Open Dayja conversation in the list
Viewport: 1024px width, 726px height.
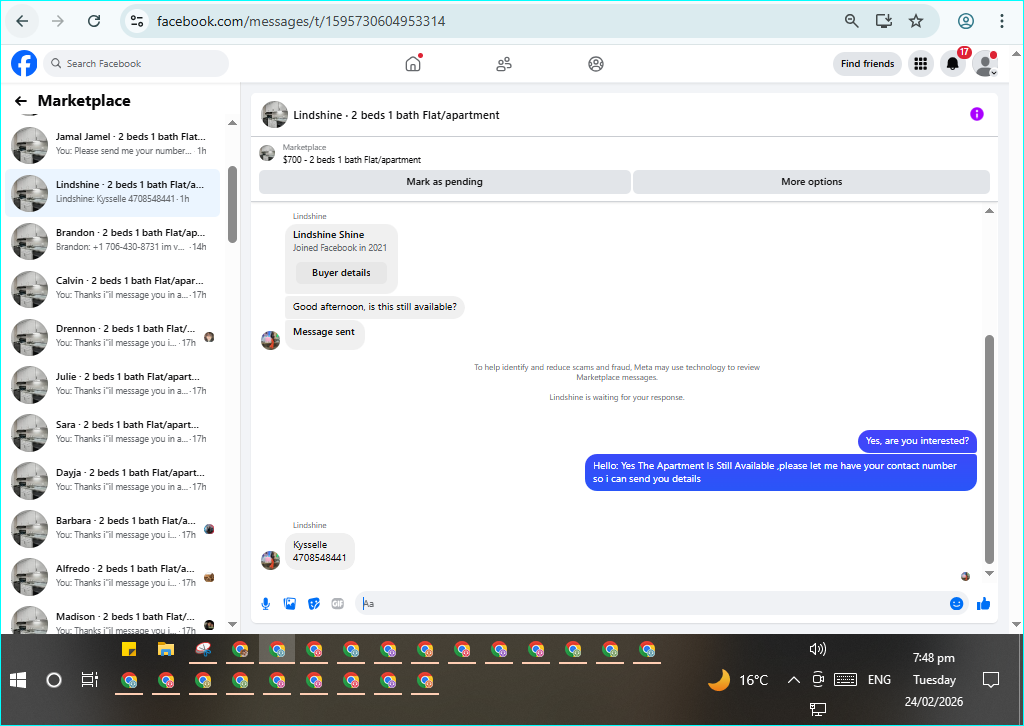click(112, 480)
